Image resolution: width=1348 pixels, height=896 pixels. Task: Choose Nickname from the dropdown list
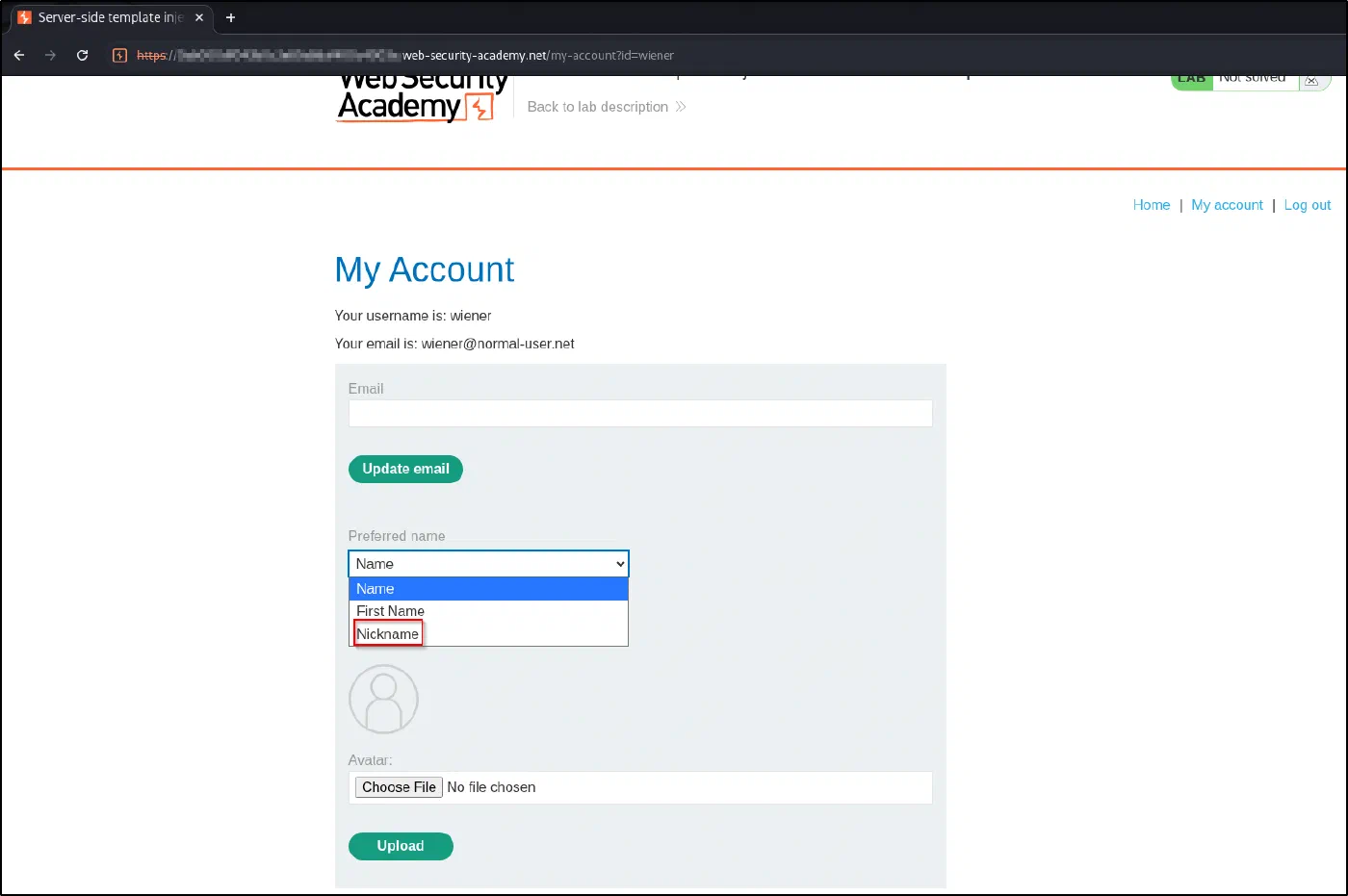488,634
